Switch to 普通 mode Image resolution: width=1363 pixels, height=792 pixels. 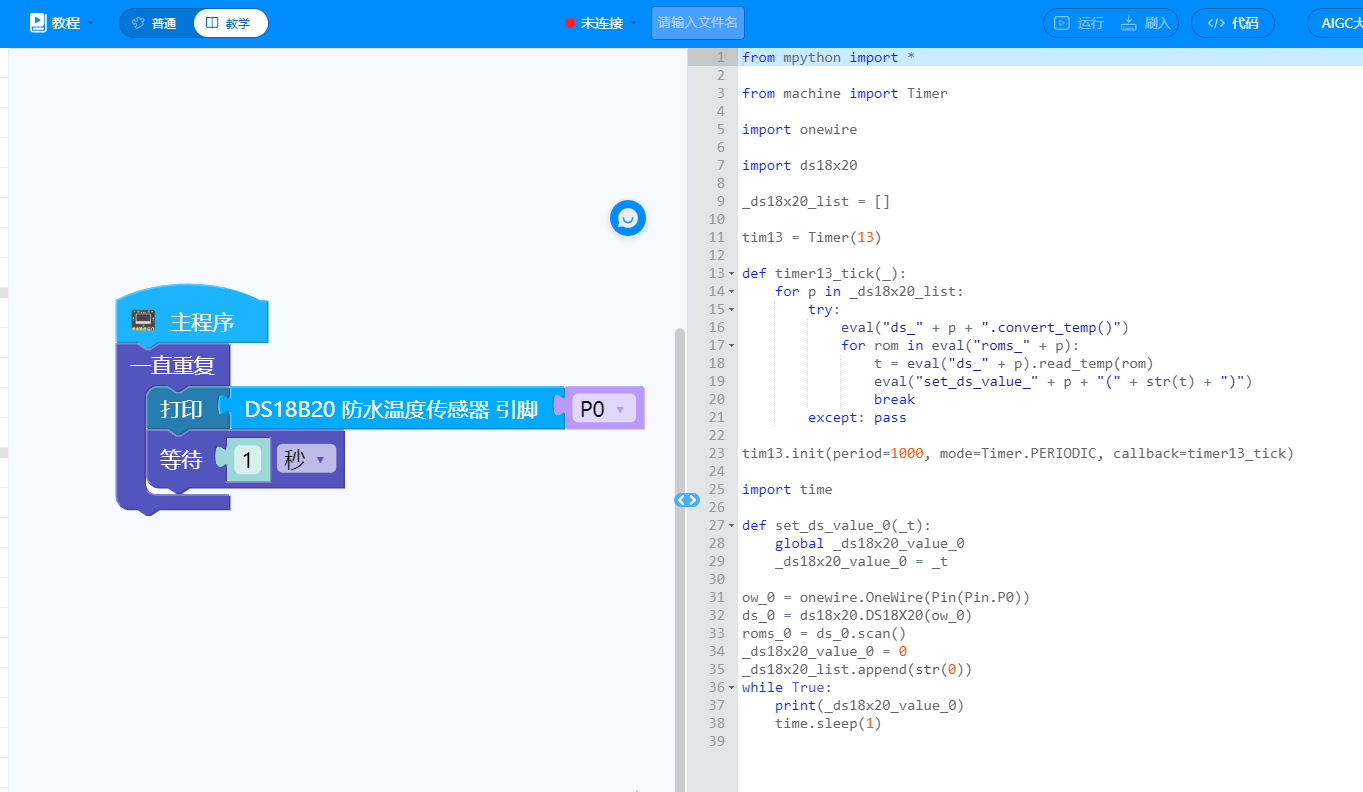(156, 23)
